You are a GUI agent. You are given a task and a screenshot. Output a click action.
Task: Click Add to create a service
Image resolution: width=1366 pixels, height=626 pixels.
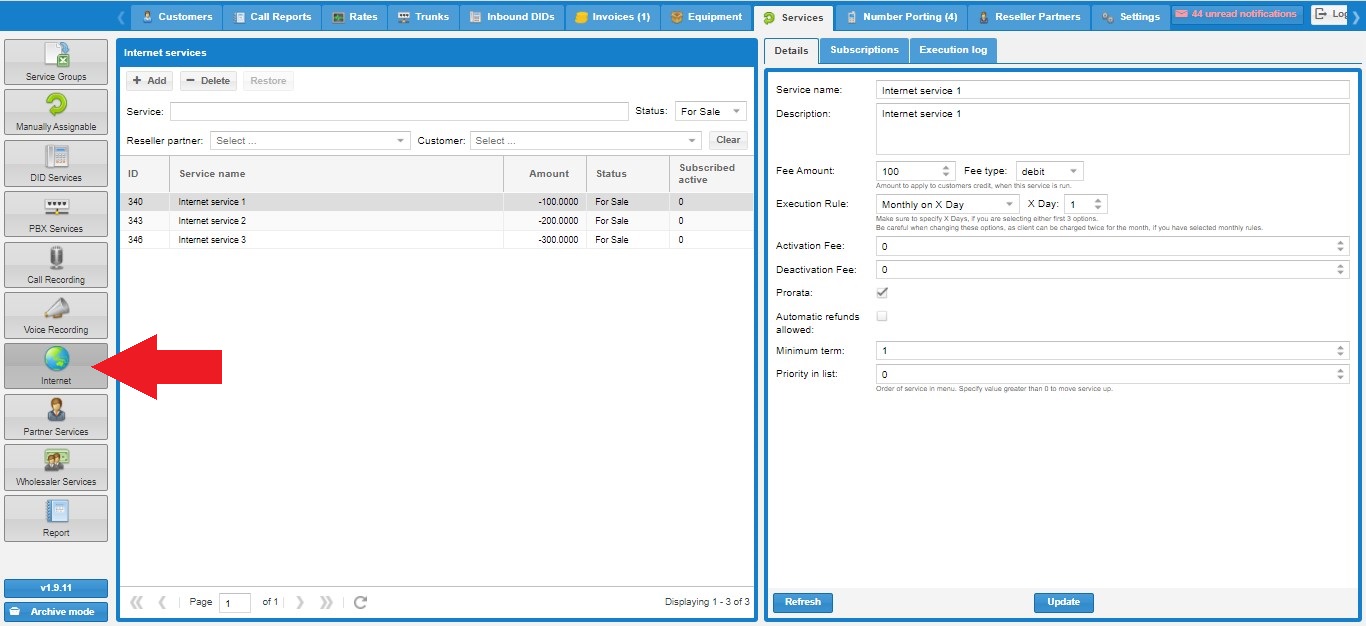coord(149,81)
